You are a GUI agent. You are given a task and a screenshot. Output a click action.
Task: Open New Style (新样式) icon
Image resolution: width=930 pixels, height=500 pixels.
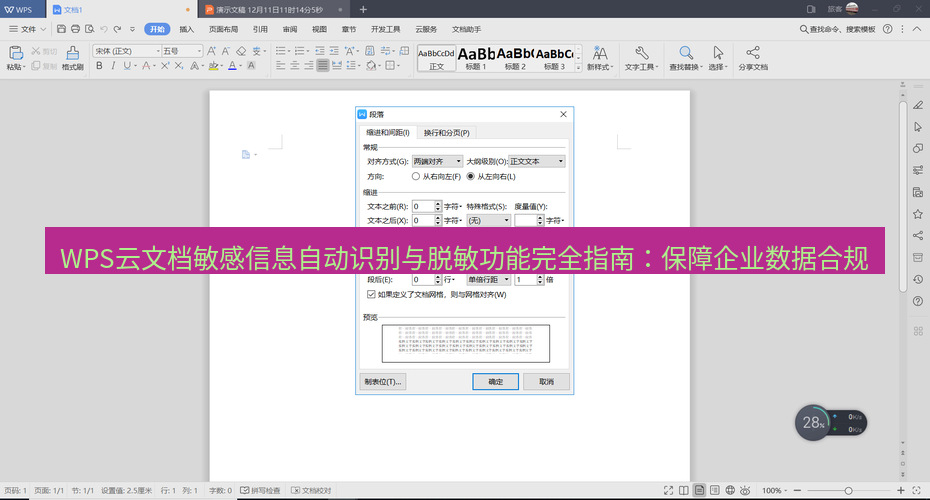click(600, 58)
